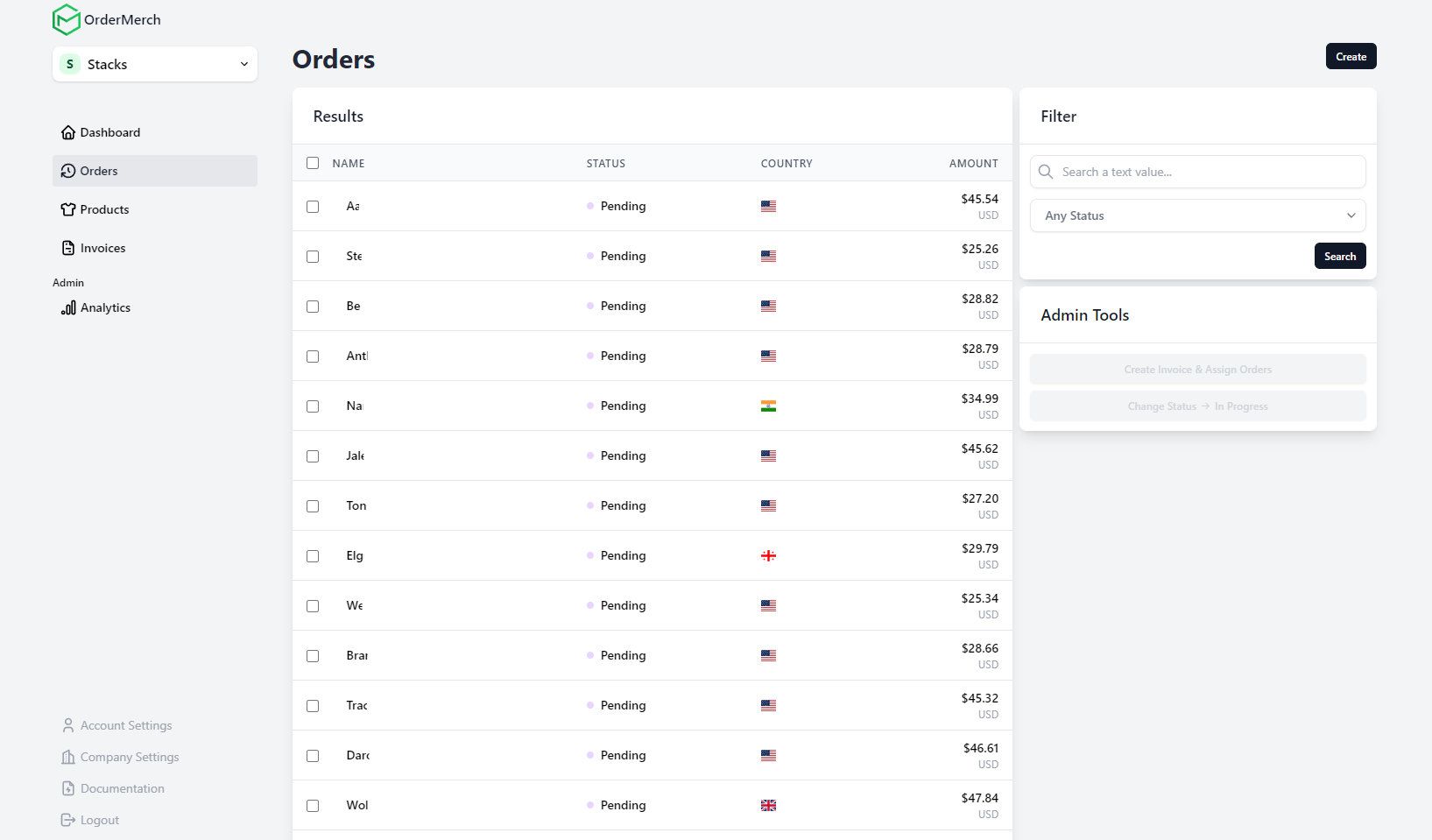Click the India flag in Country column
1432x840 pixels.
tap(768, 406)
